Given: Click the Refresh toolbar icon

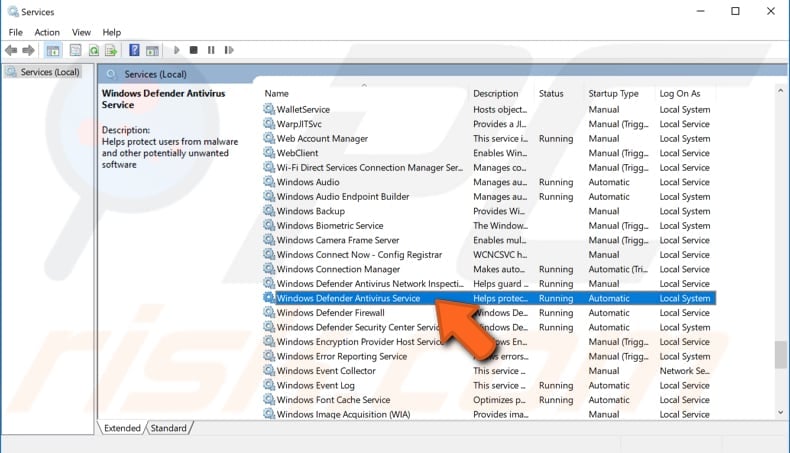Looking at the screenshot, I should click(x=94, y=50).
